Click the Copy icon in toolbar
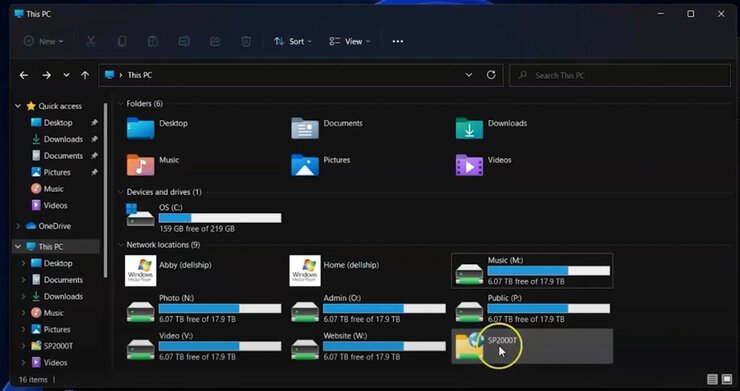The height and width of the screenshot is (391, 740). [x=122, y=42]
